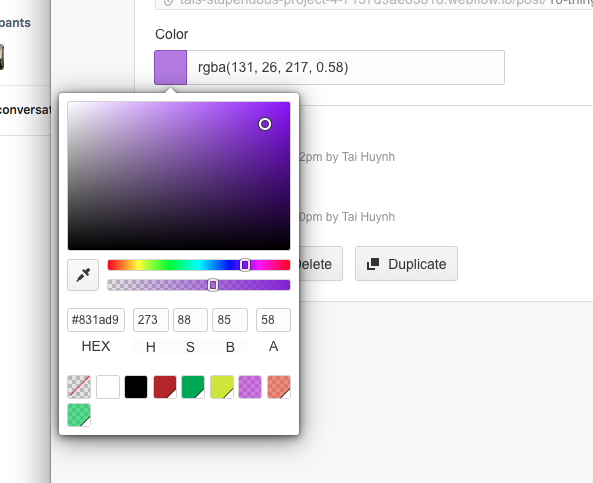Choose the lime yellow color swatch
The height and width of the screenshot is (483, 593).
222,387
